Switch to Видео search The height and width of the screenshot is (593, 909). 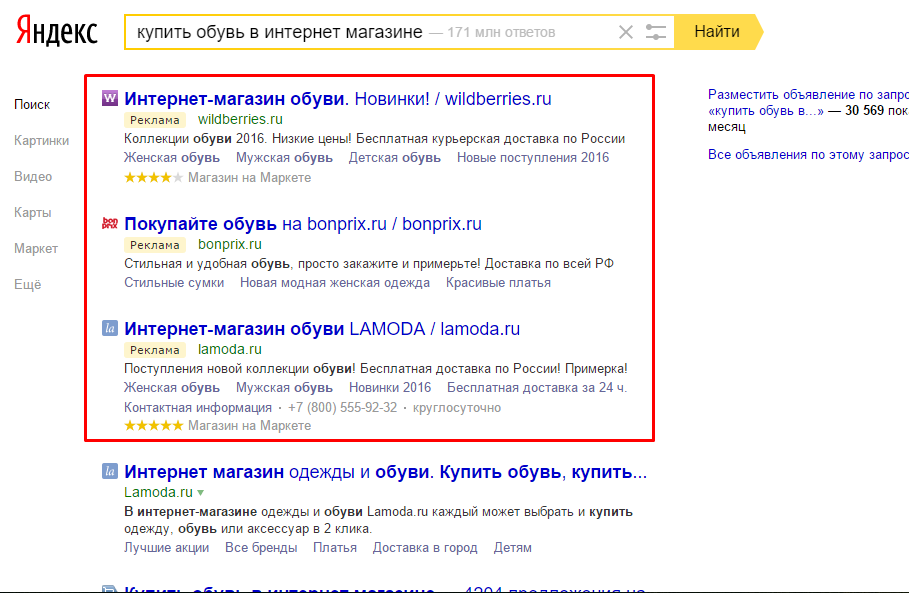(33, 177)
